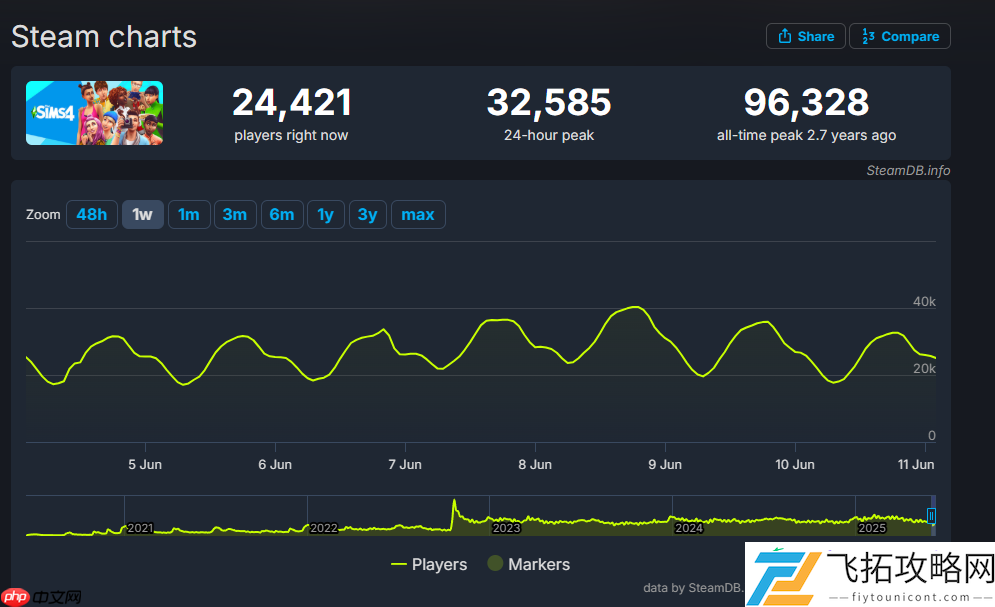Click the 2025 label in navigator
The width and height of the screenshot is (995, 607).
coord(872,528)
